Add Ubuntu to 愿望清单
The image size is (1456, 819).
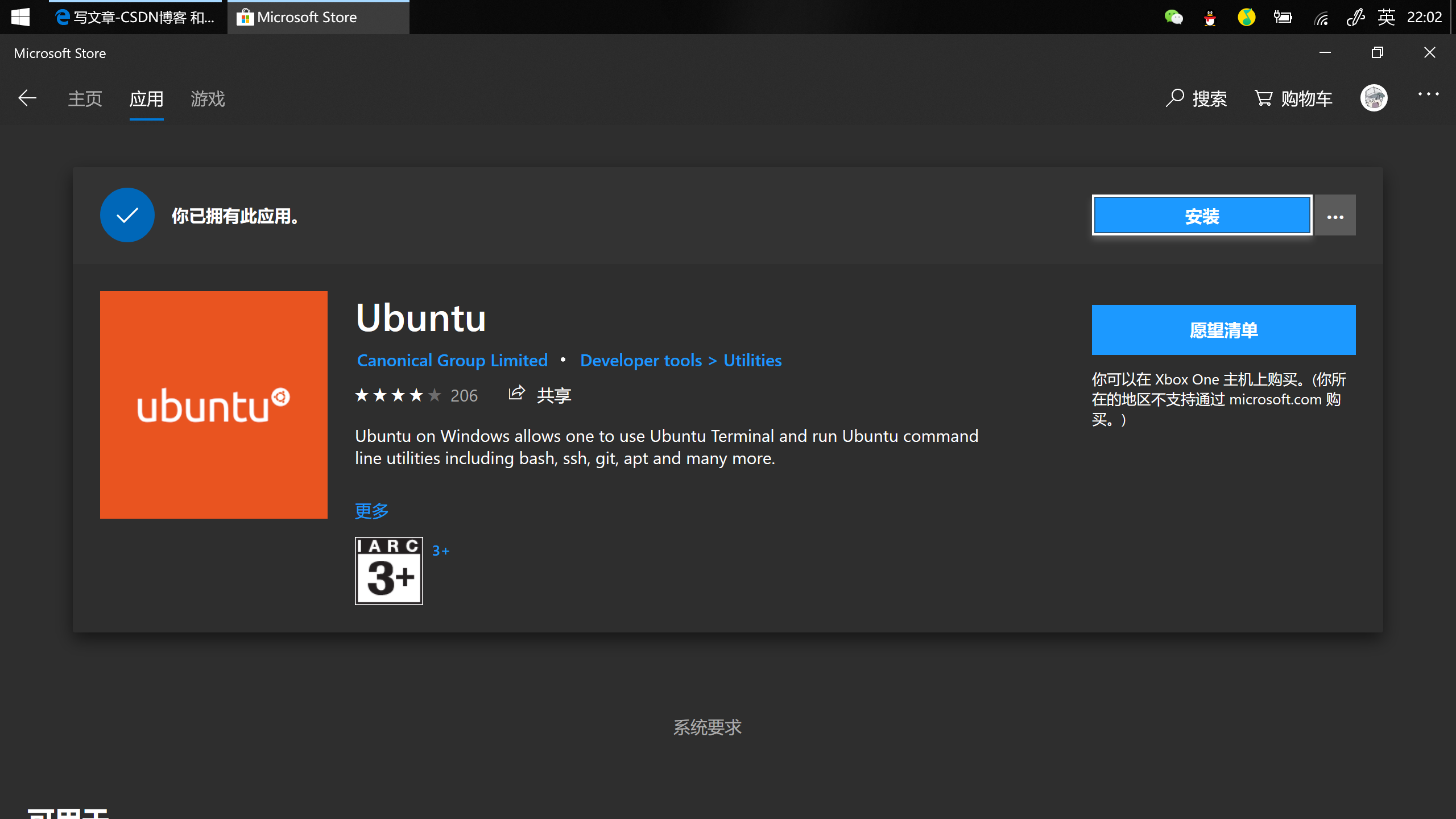[1223, 329]
